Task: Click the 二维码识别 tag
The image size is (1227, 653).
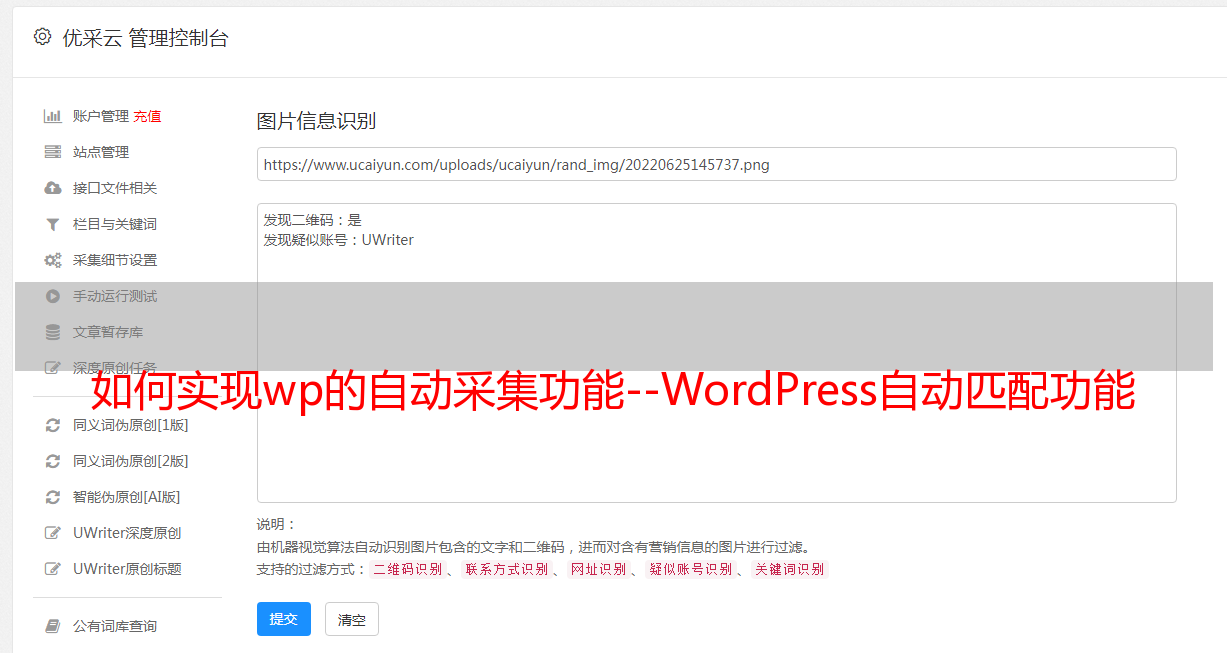Action: [407, 569]
